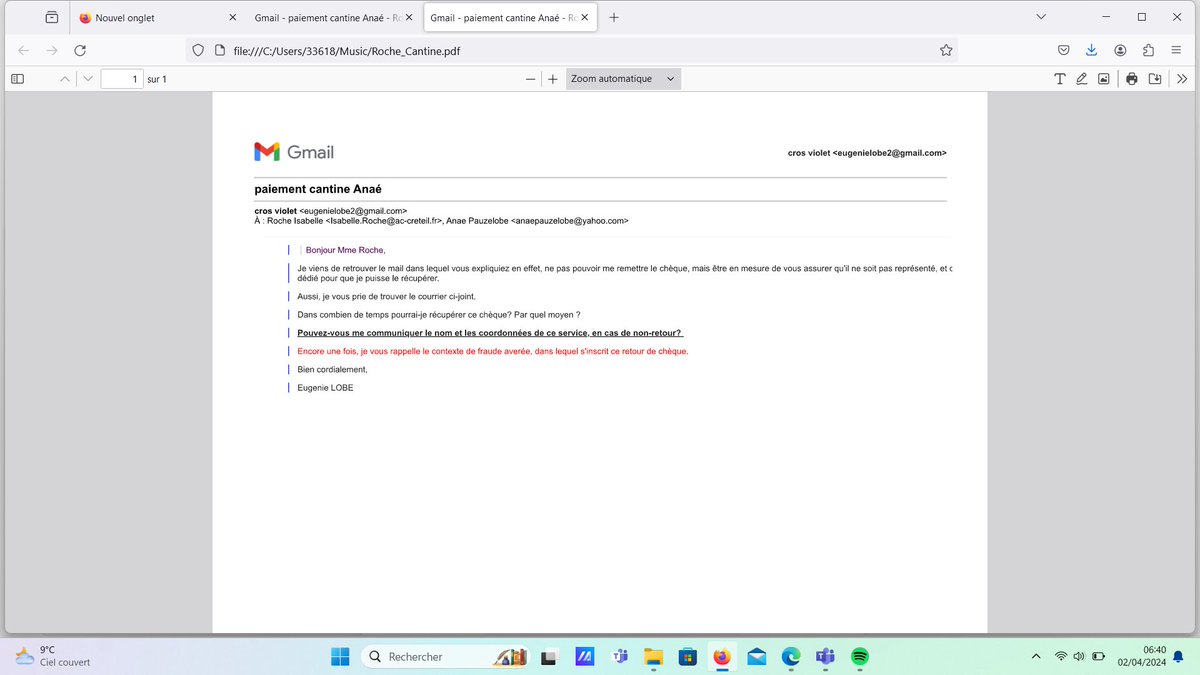Viewport: 1200px width, 675px height.
Task: Open the Mail app from taskbar
Action: [757, 657]
